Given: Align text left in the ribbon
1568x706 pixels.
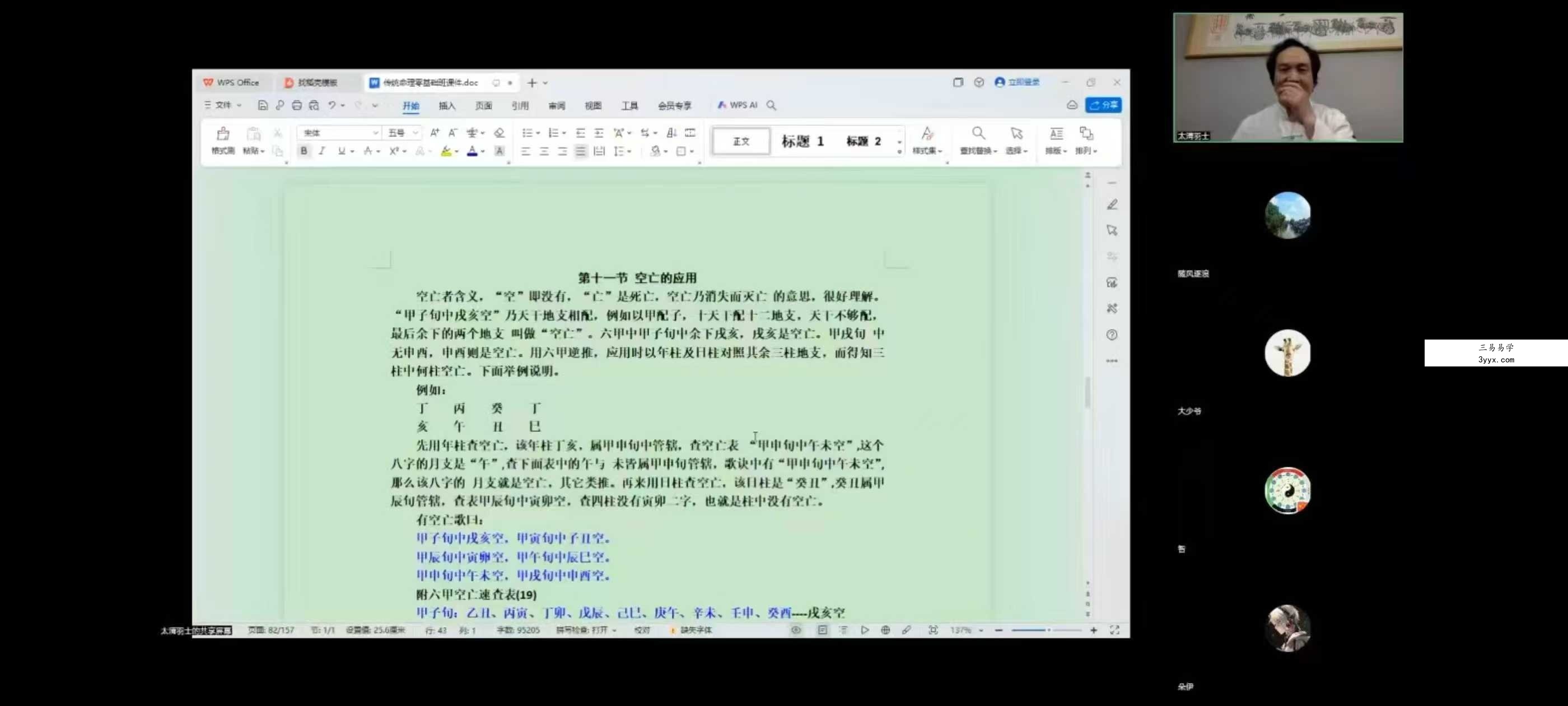Looking at the screenshot, I should click(526, 151).
